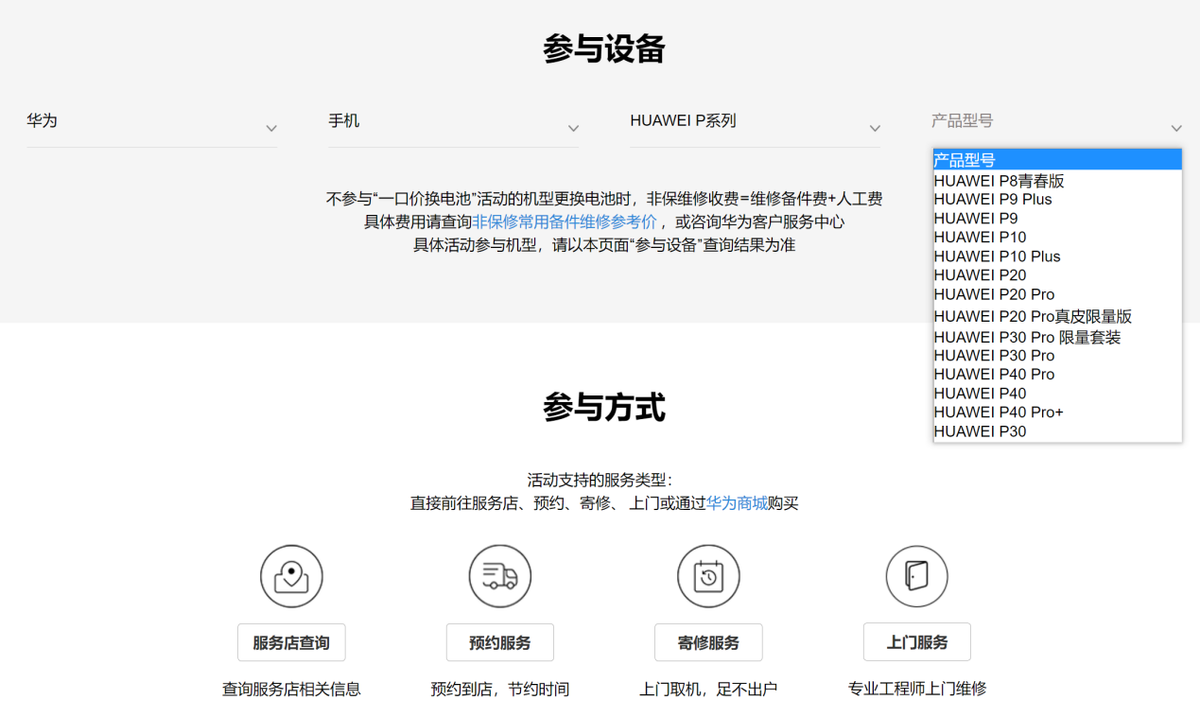Click the text 活动支持的服务类型

599,480
